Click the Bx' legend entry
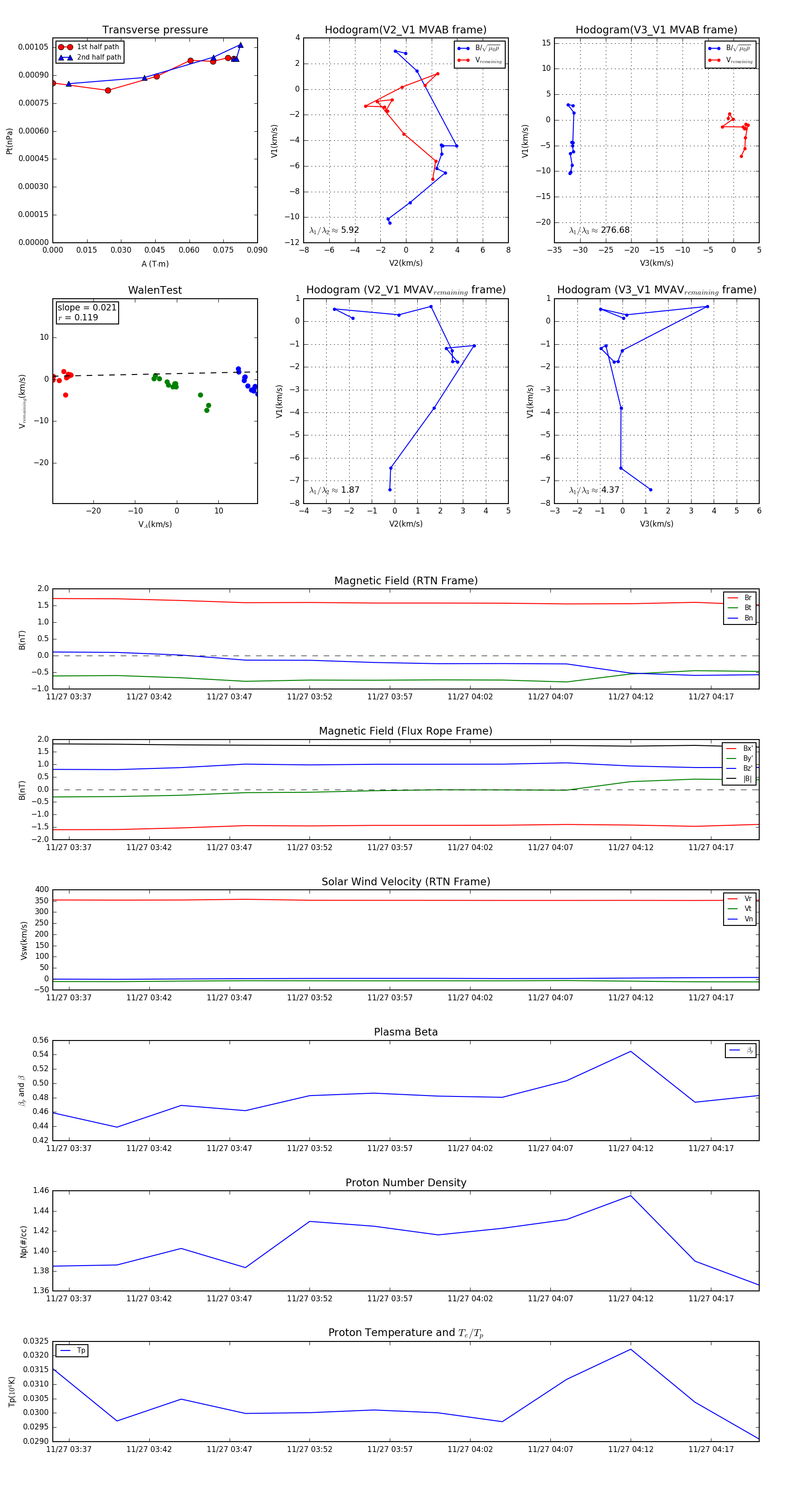812x1489 pixels. tap(740, 749)
